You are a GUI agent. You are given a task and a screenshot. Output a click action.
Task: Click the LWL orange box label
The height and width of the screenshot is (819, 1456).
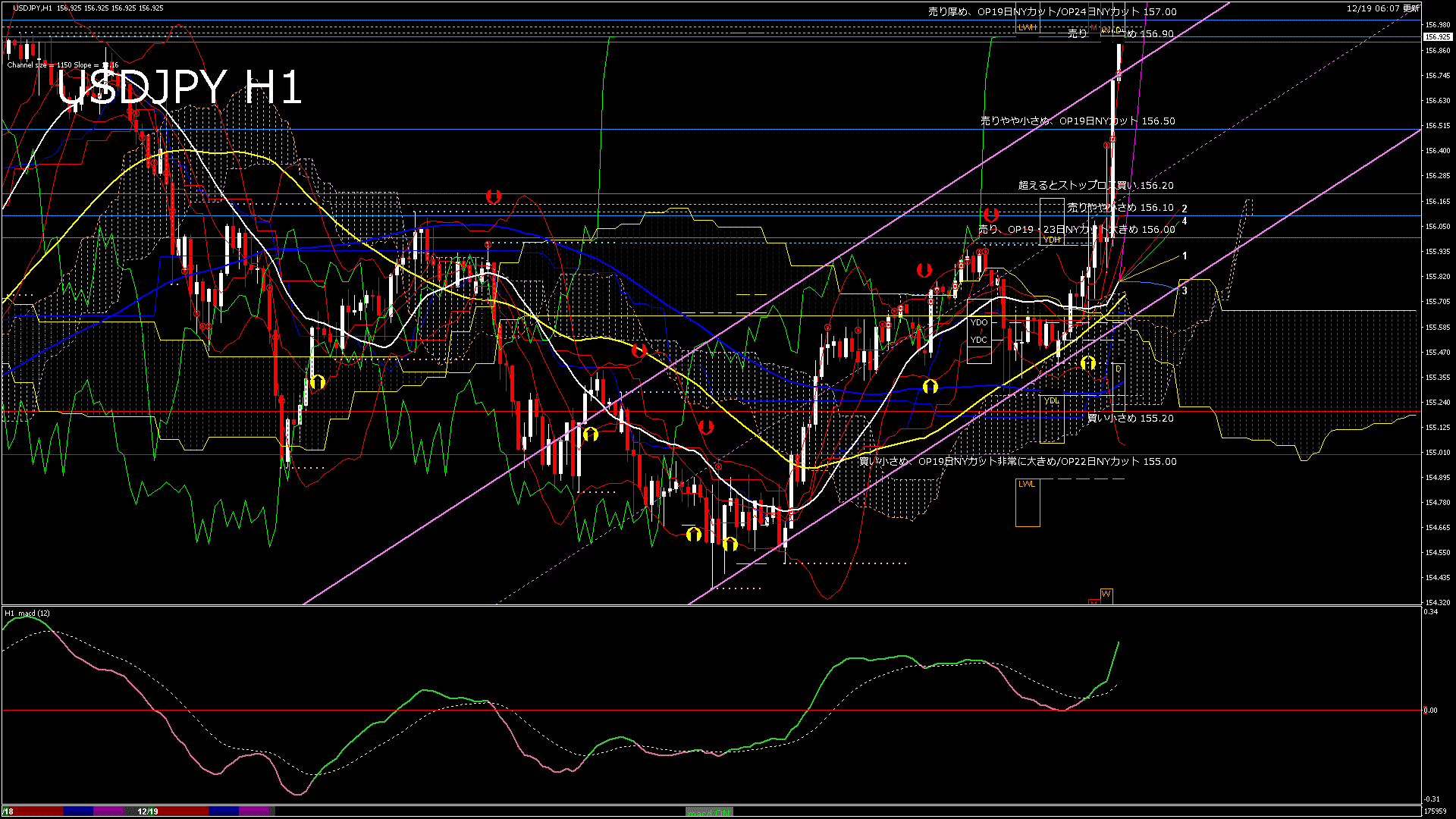(1026, 484)
